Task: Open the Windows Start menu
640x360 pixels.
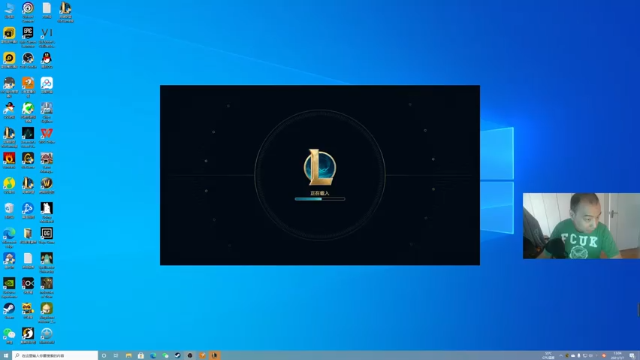Action: (6, 356)
